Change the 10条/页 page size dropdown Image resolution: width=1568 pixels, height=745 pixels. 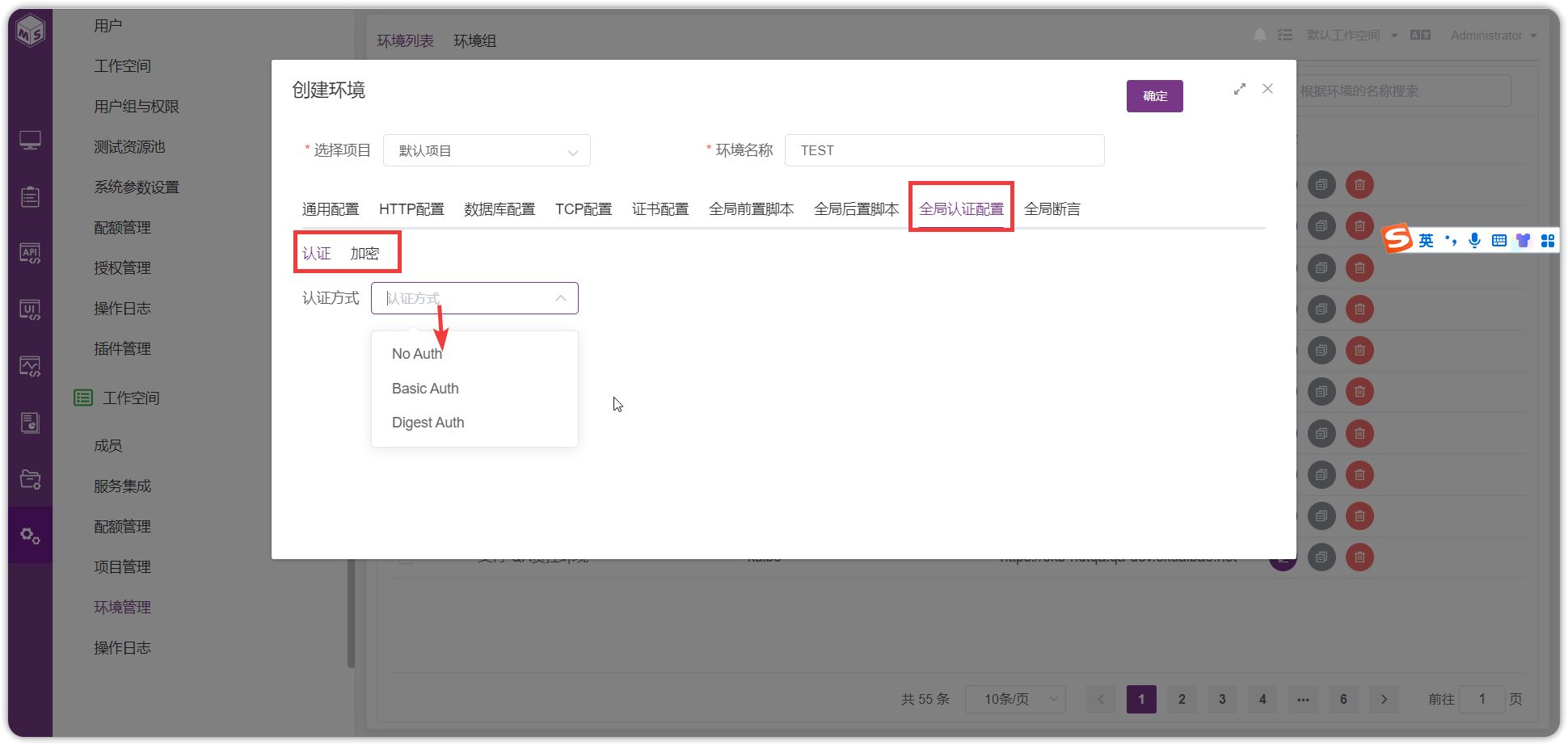(x=1015, y=699)
